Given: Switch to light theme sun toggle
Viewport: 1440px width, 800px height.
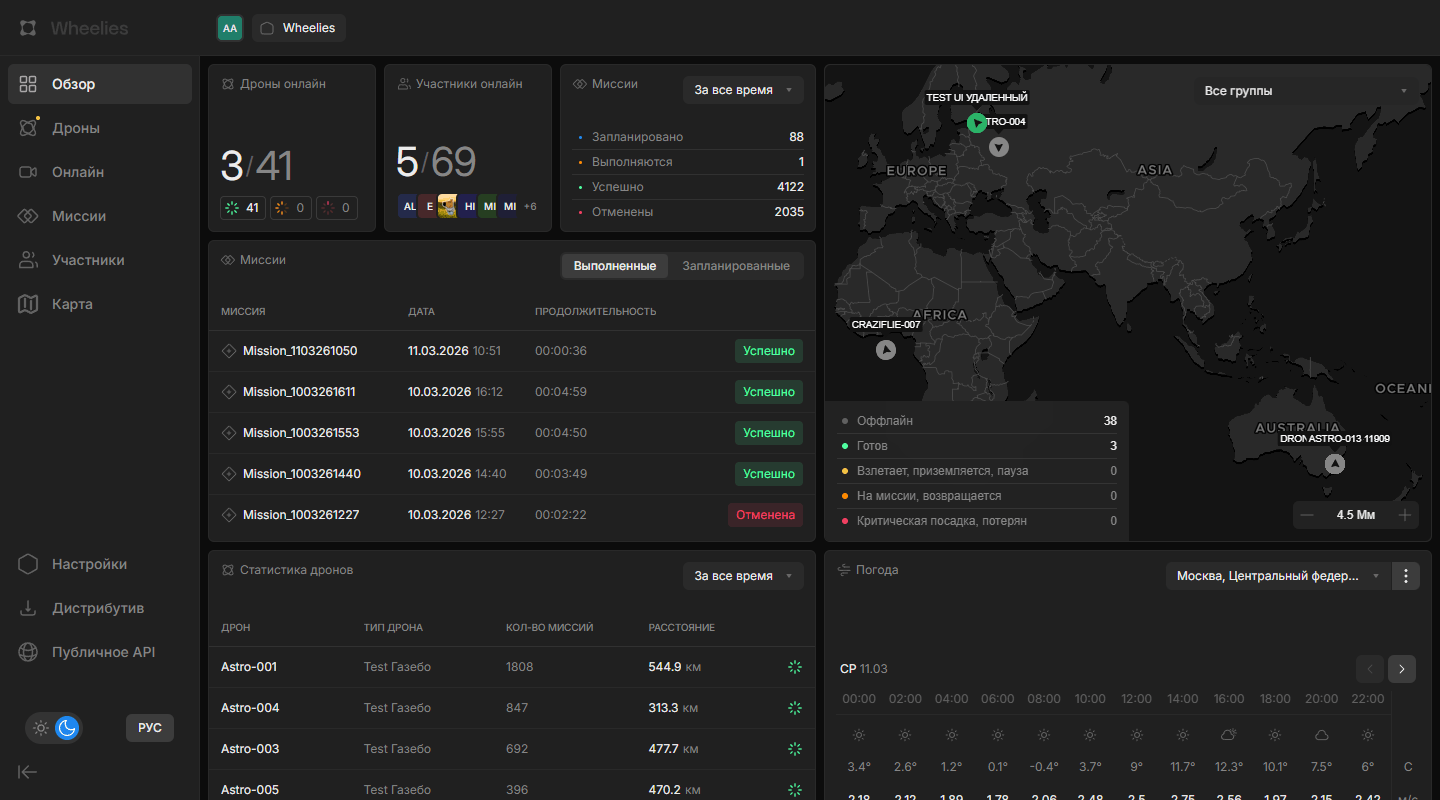Looking at the screenshot, I should click(41, 728).
